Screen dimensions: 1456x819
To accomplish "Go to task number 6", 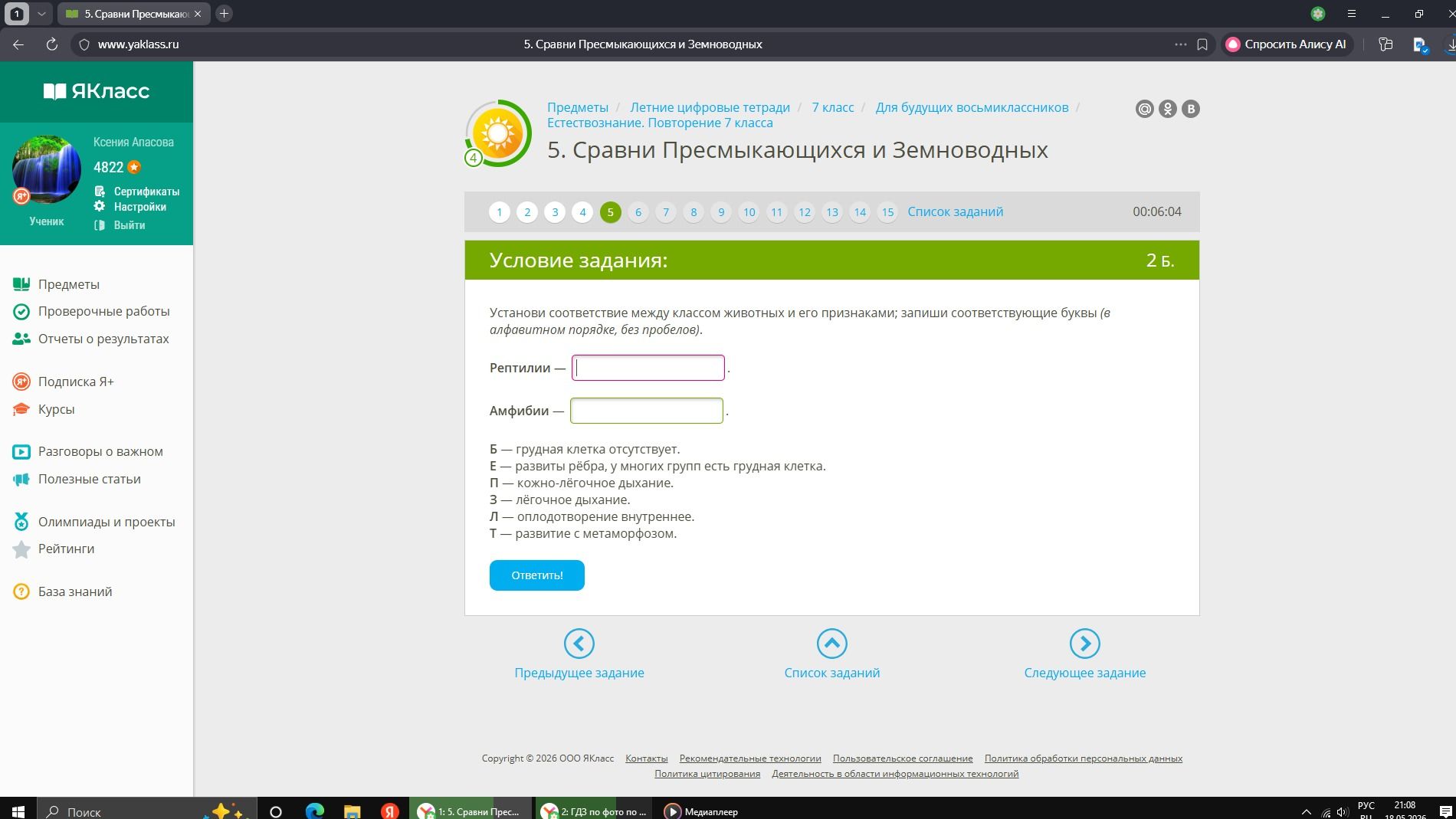I will [638, 212].
